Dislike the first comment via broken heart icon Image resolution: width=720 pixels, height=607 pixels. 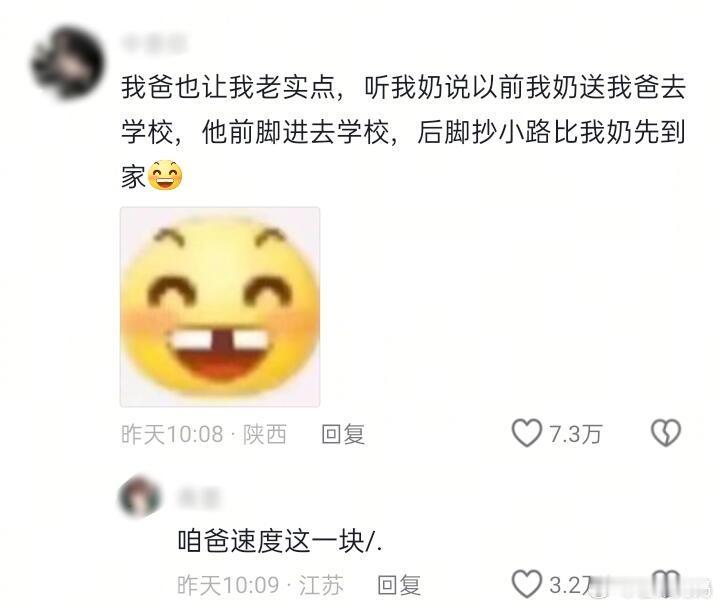point(666,433)
